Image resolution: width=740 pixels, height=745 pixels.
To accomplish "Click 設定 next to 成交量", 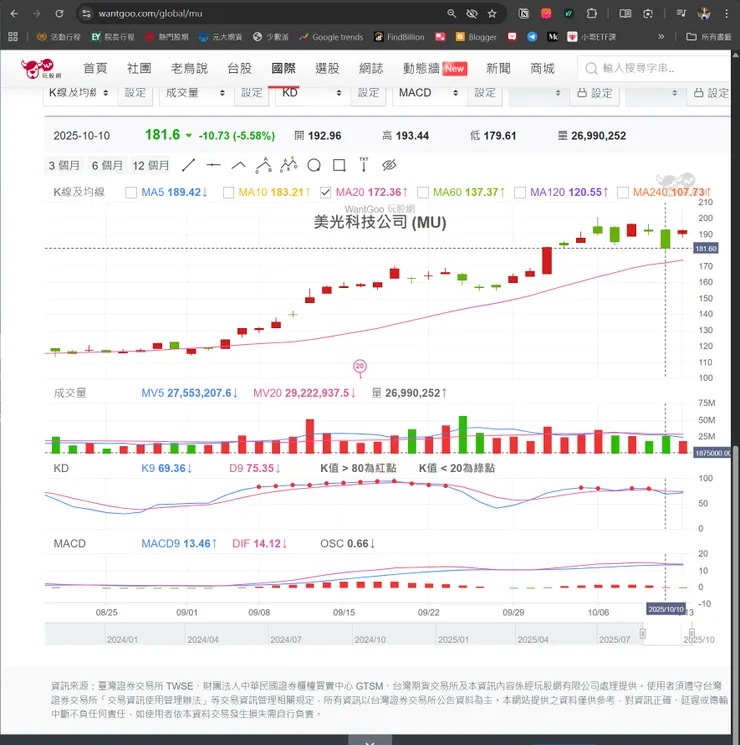I will [x=251, y=93].
